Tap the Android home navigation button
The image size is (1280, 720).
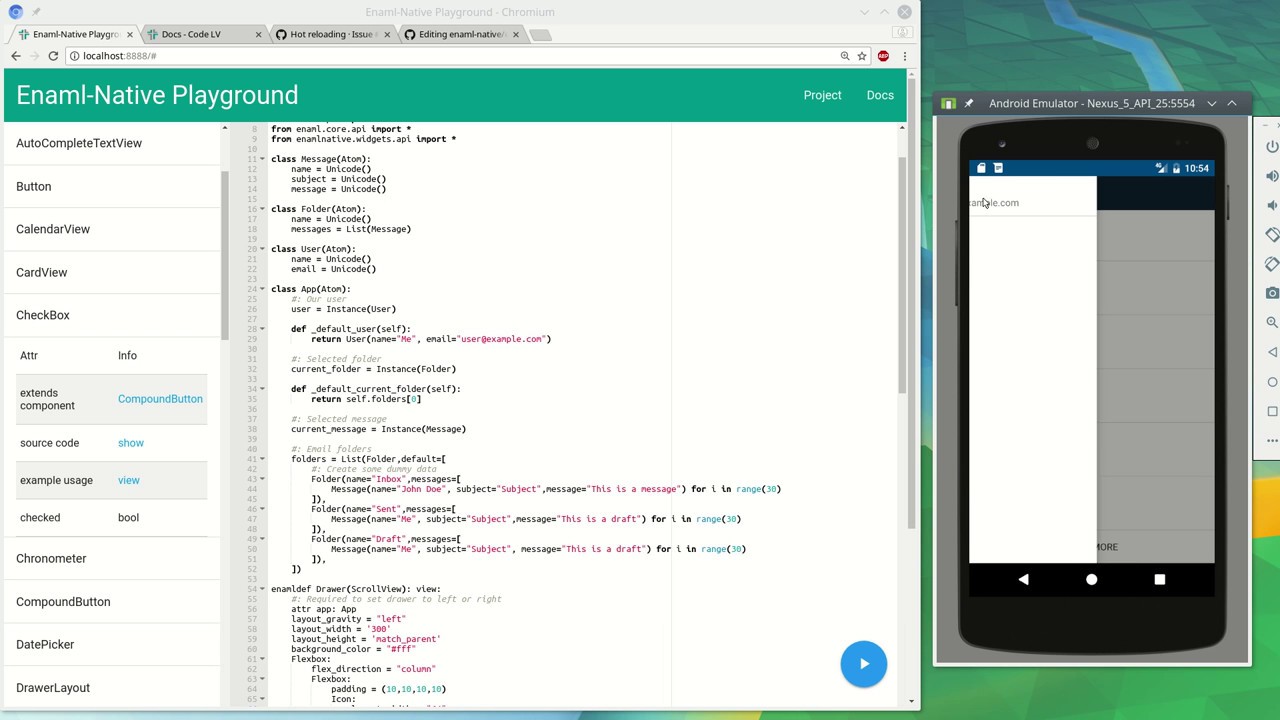(x=1092, y=579)
